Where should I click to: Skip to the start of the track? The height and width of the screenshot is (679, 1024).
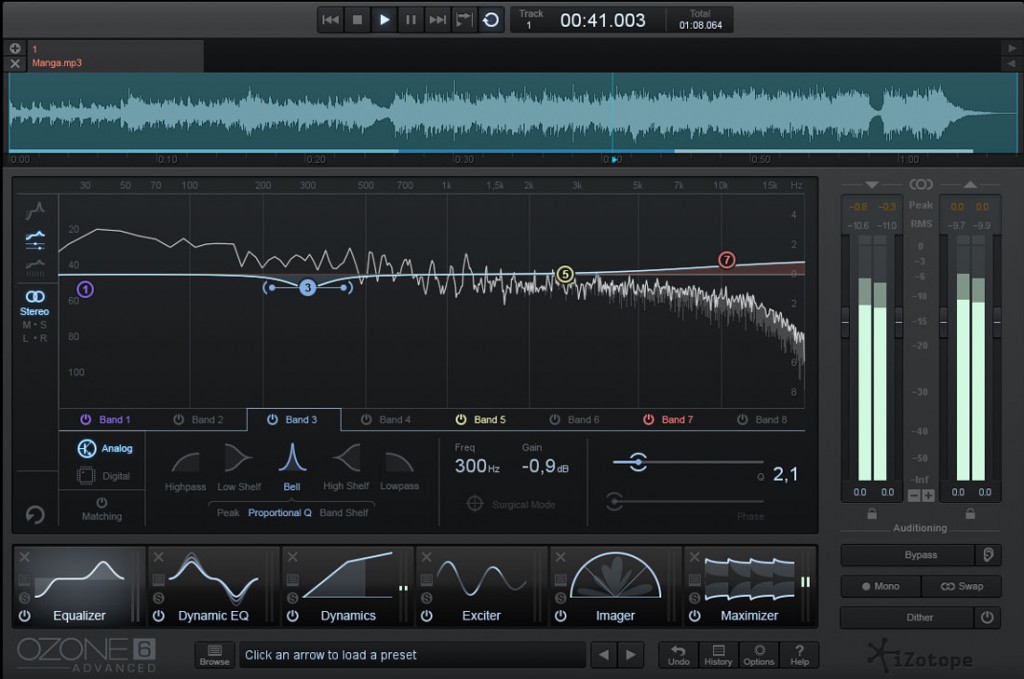[330, 20]
